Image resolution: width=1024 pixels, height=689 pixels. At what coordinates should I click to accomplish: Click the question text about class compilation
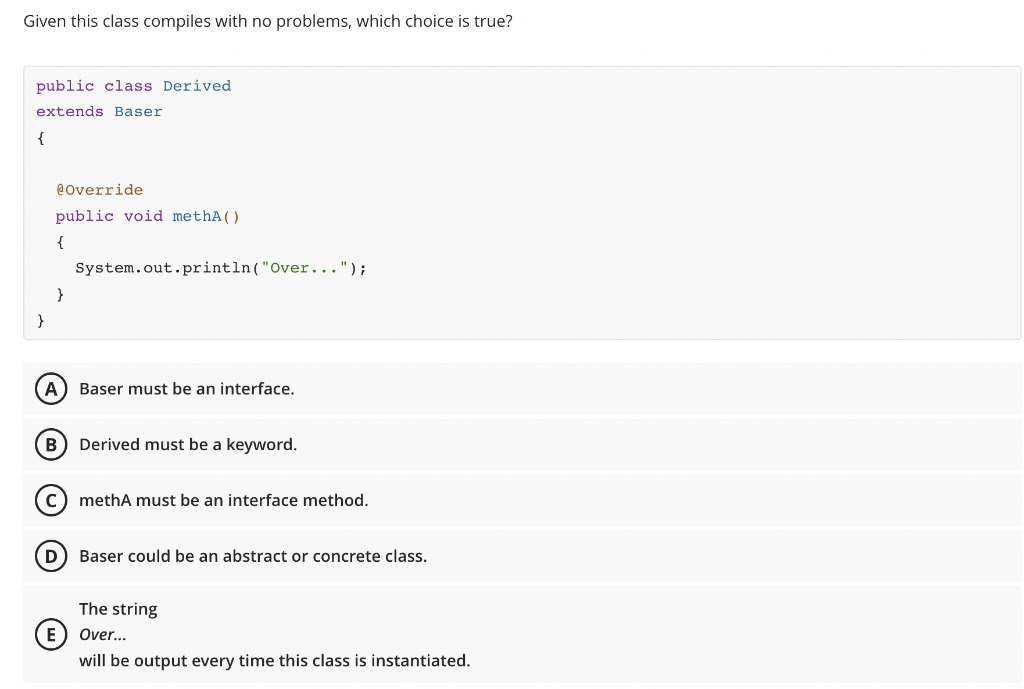268,20
